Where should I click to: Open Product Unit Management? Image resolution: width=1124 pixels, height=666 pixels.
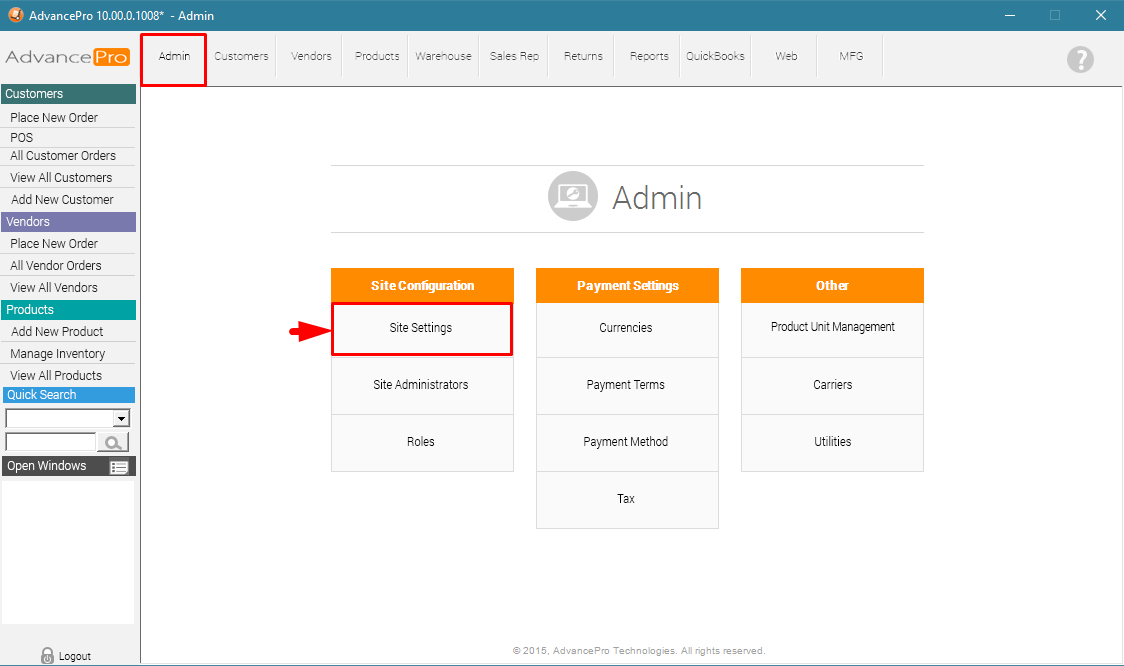(x=832, y=328)
